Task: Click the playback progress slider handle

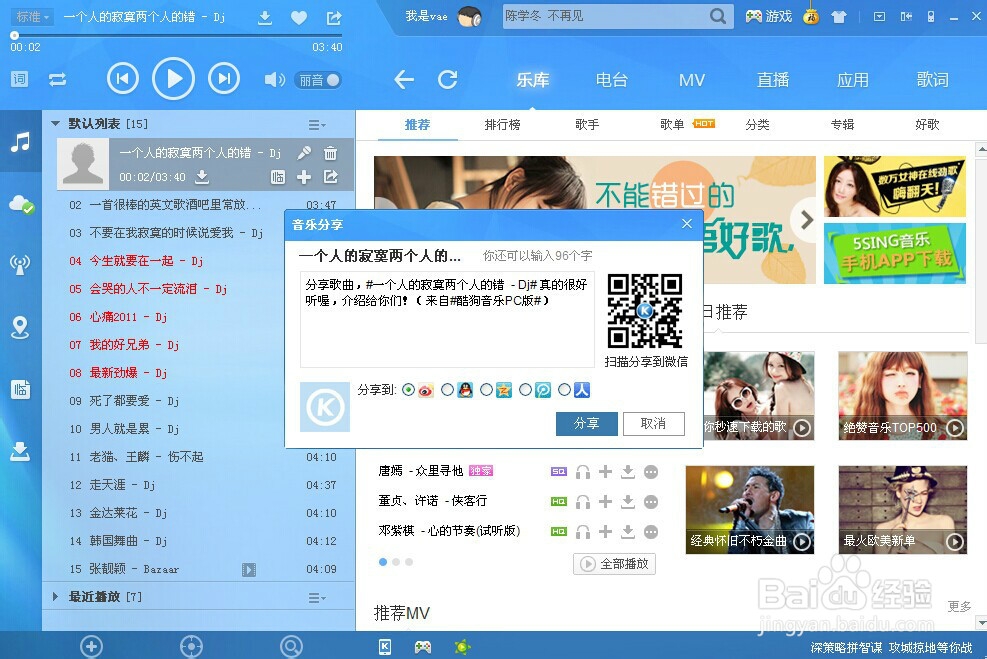Action: tap(14, 35)
